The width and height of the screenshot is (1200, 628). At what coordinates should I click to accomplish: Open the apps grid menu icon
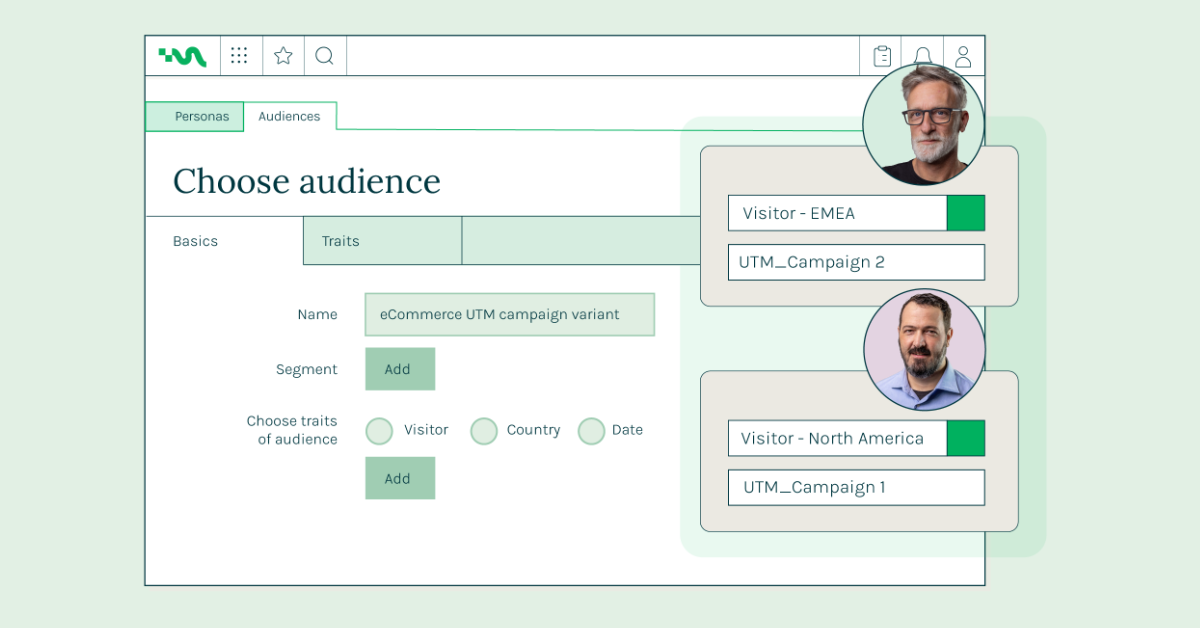[239, 56]
